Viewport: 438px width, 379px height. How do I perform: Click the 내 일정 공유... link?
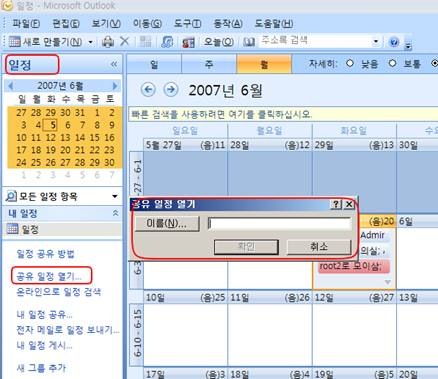44,314
